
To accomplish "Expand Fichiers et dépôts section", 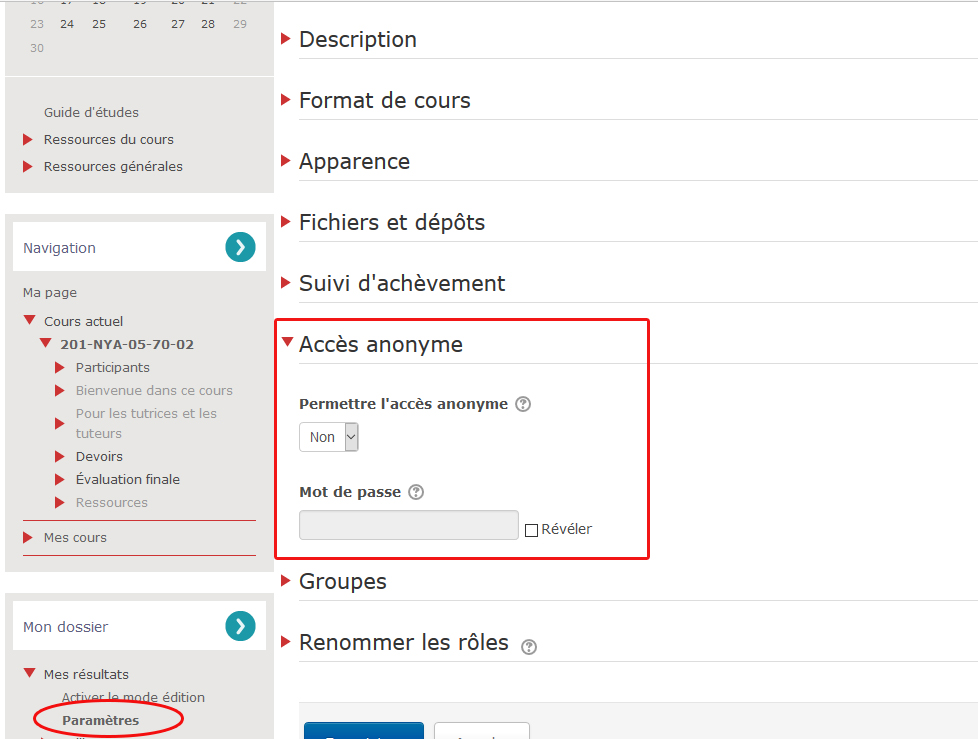I will pos(391,223).
